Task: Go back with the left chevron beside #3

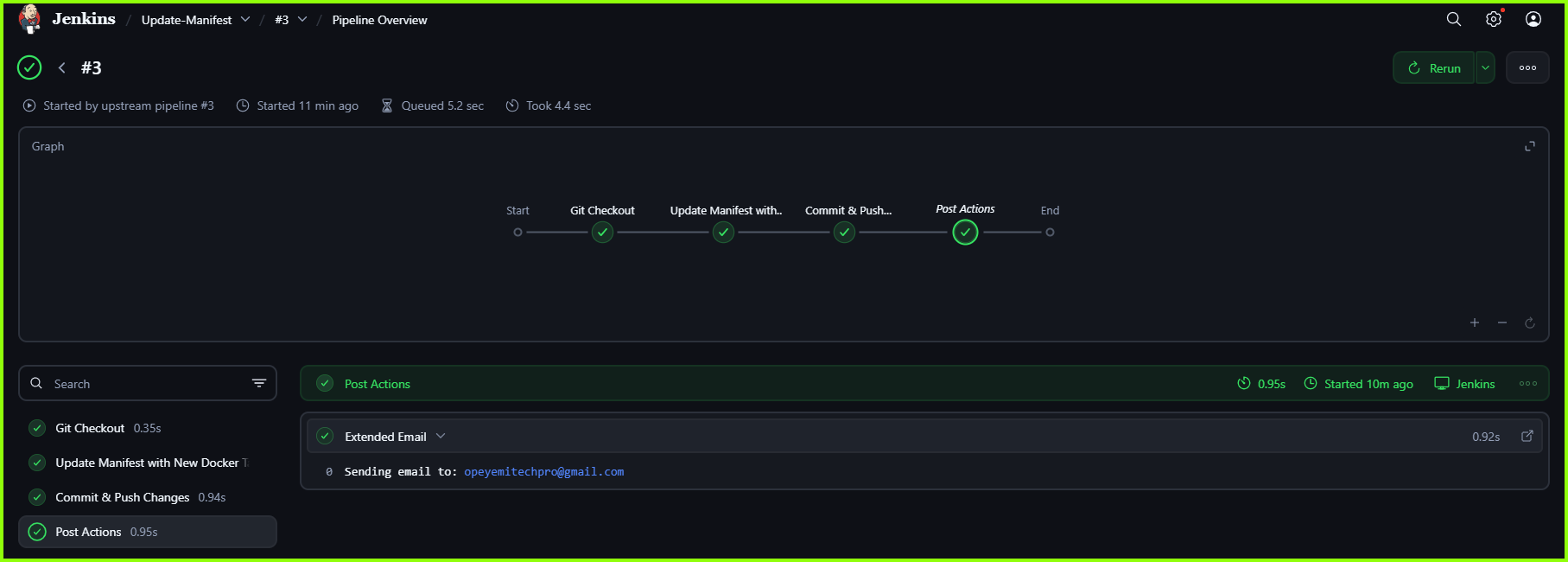Action: point(61,67)
